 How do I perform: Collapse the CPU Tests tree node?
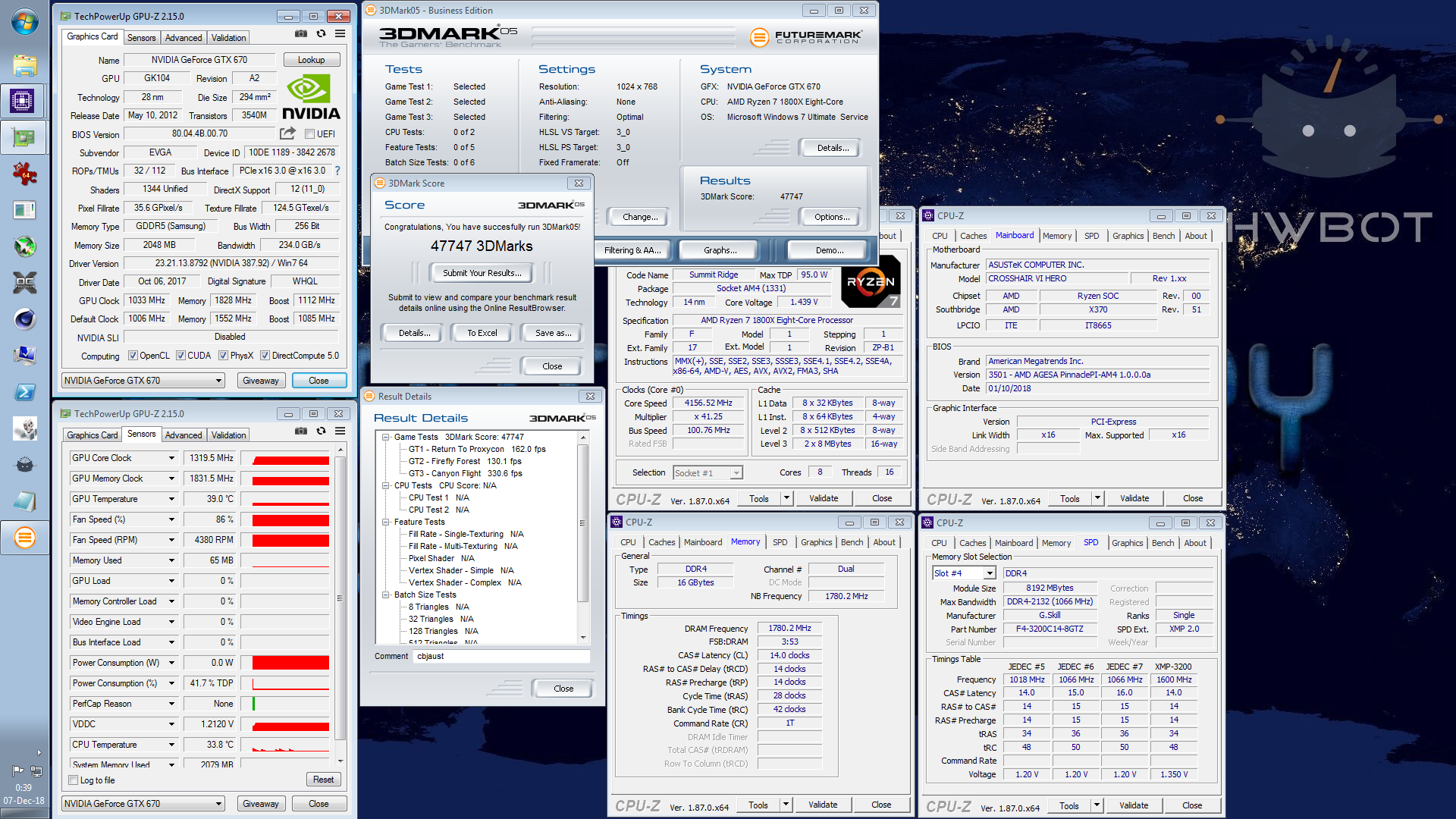[x=386, y=485]
